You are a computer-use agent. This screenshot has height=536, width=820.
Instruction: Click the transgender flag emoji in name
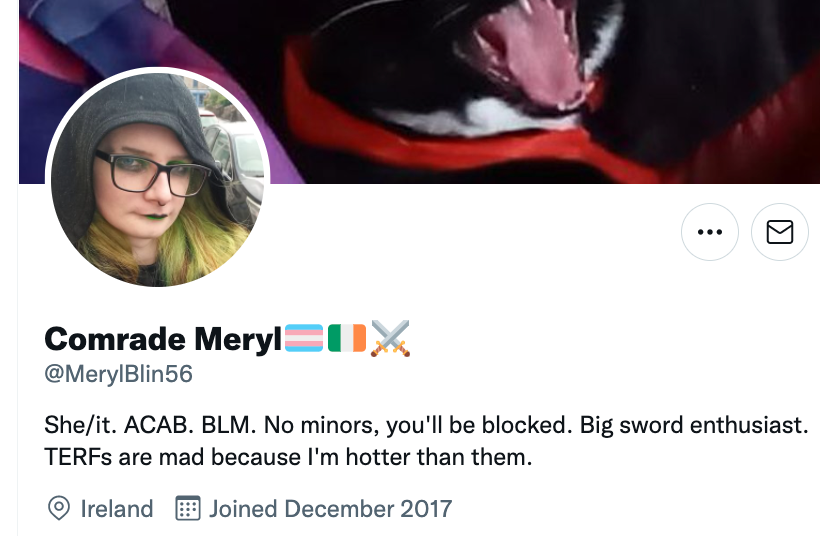coord(304,338)
